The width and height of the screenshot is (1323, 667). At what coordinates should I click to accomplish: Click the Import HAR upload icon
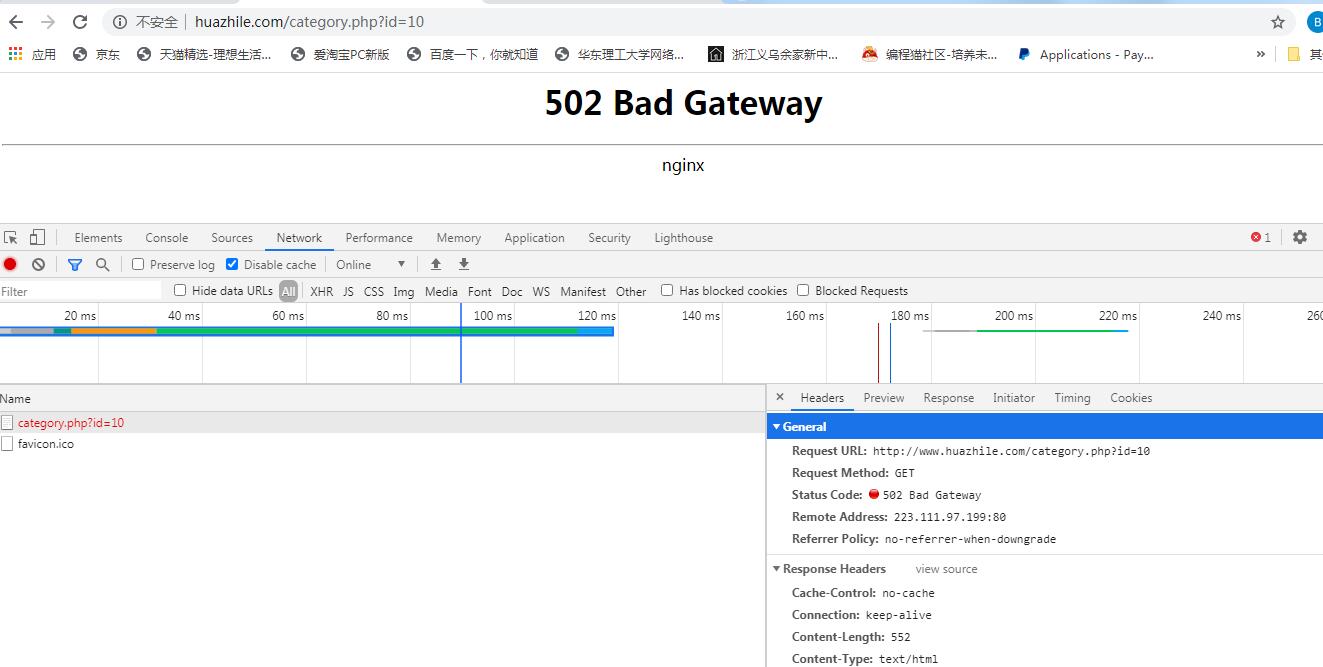click(436, 264)
